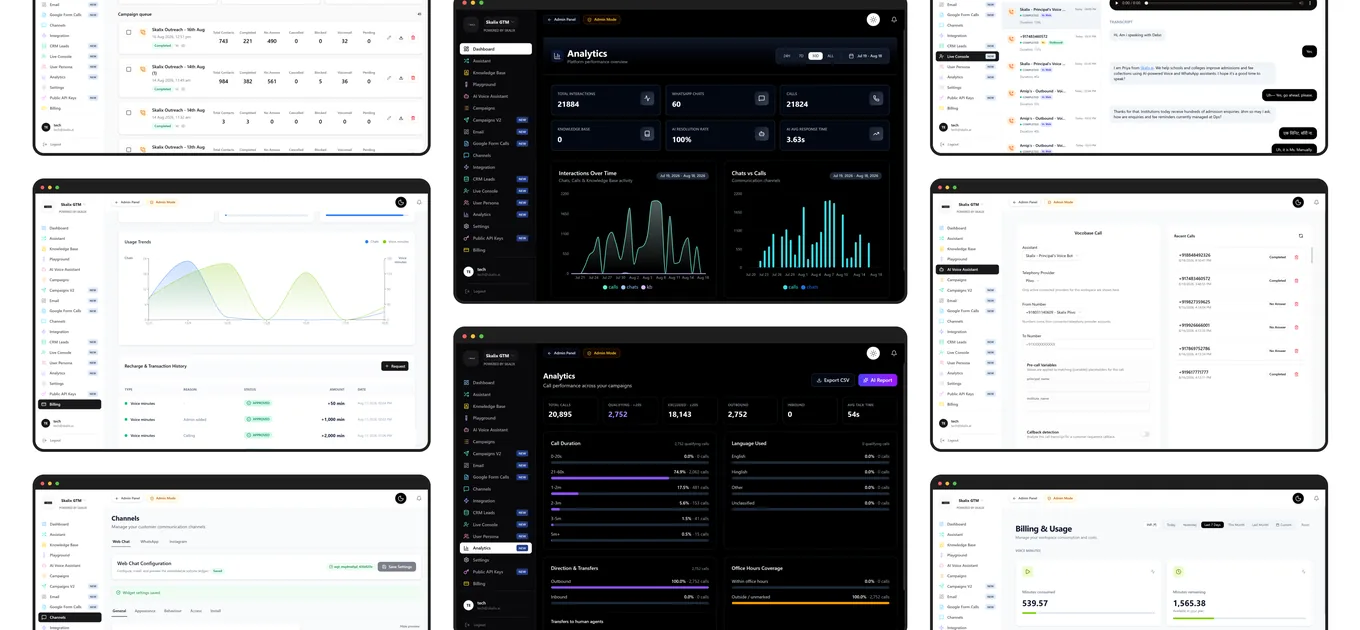
Task: Click the Outbound direction progress bar
Action: (629, 588)
